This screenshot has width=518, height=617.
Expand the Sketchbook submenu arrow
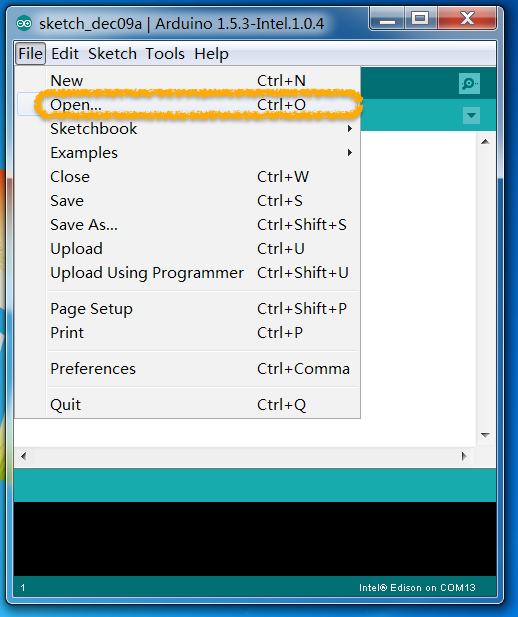350,129
